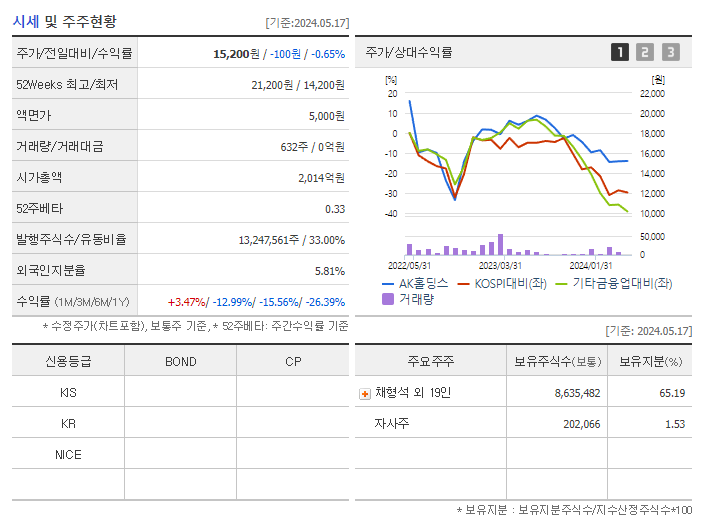Switch to chart view 3
The image size is (702, 525).
point(671,52)
